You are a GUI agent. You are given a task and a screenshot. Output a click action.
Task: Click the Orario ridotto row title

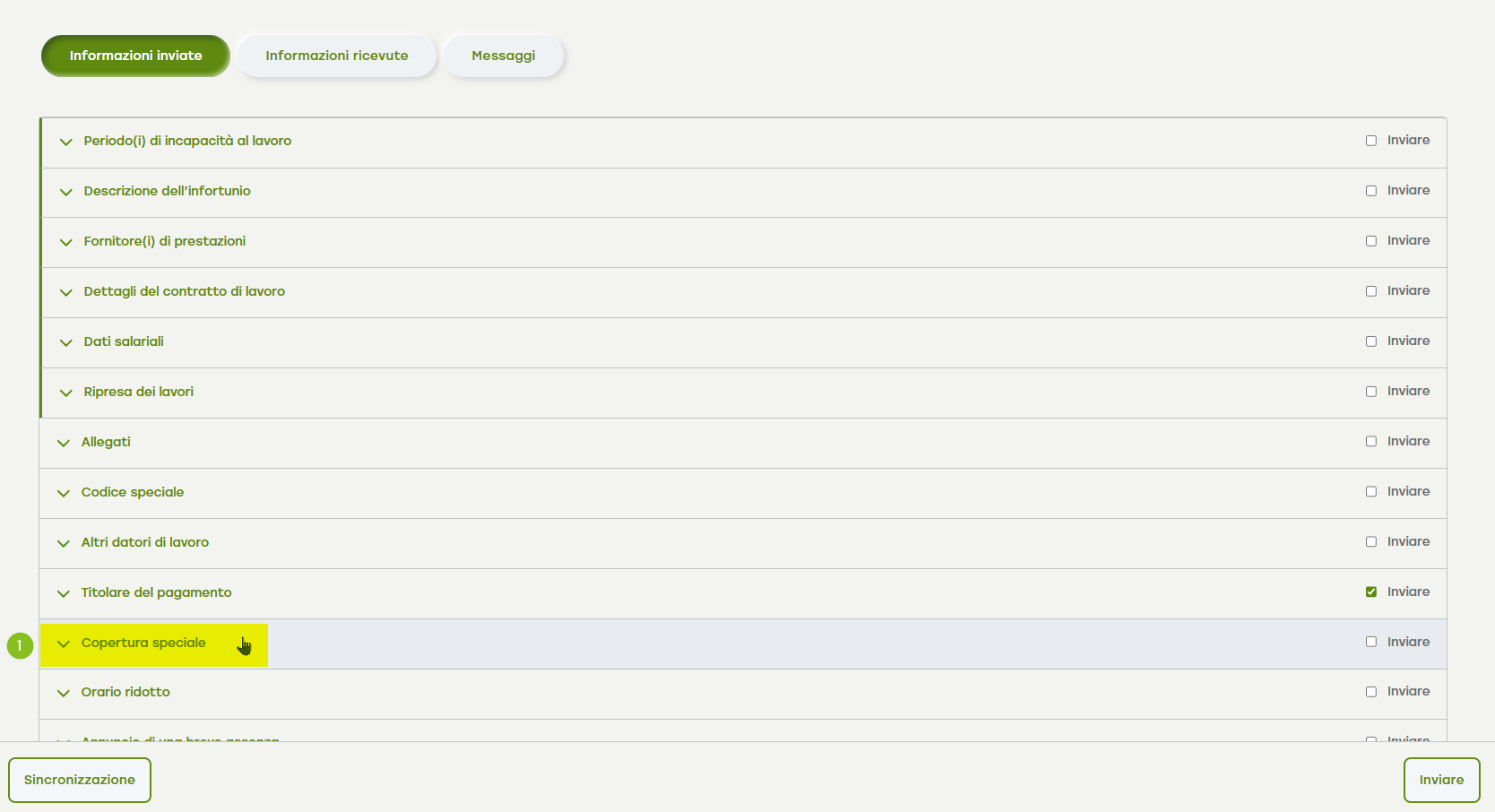[125, 692]
